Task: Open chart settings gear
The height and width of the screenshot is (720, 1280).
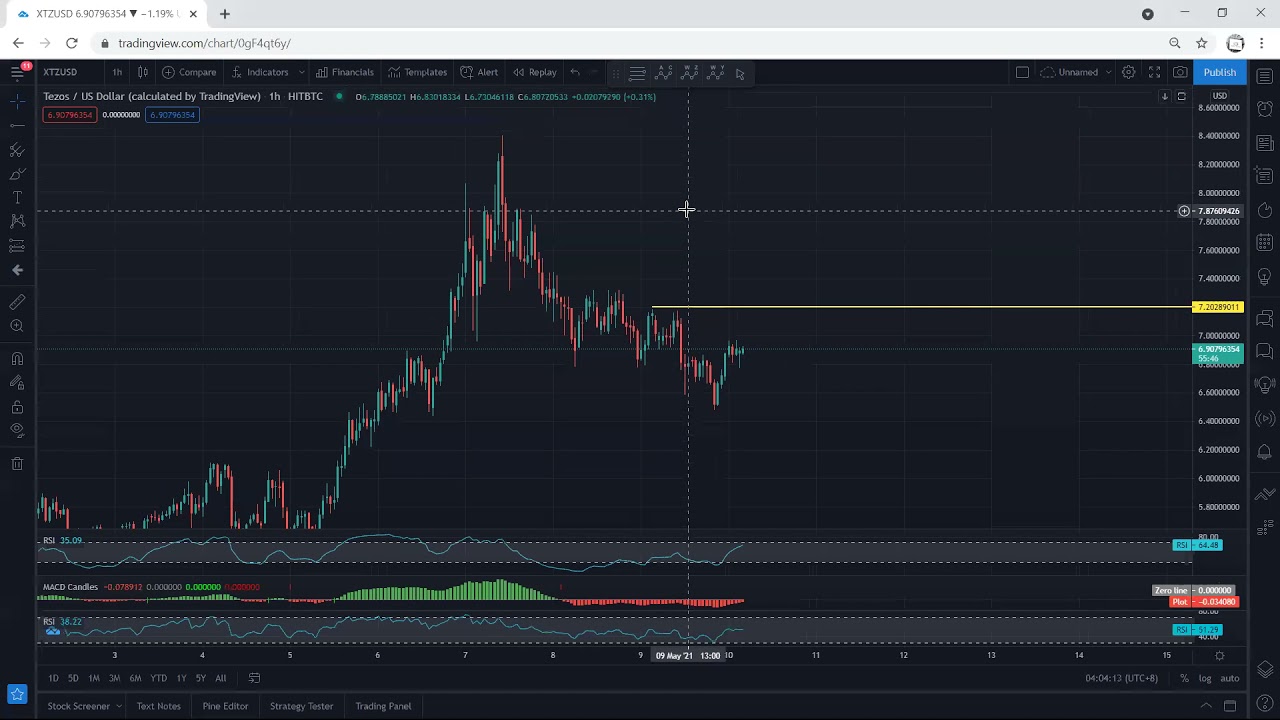Action: [x=1128, y=72]
